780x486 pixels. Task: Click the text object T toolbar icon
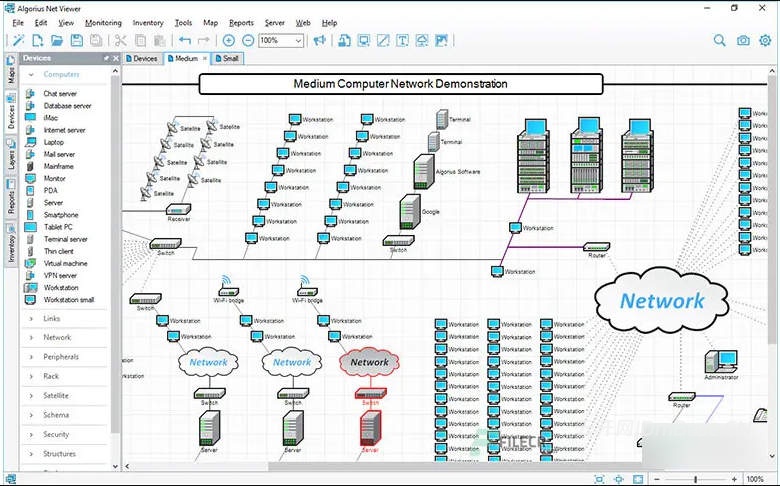(x=402, y=40)
